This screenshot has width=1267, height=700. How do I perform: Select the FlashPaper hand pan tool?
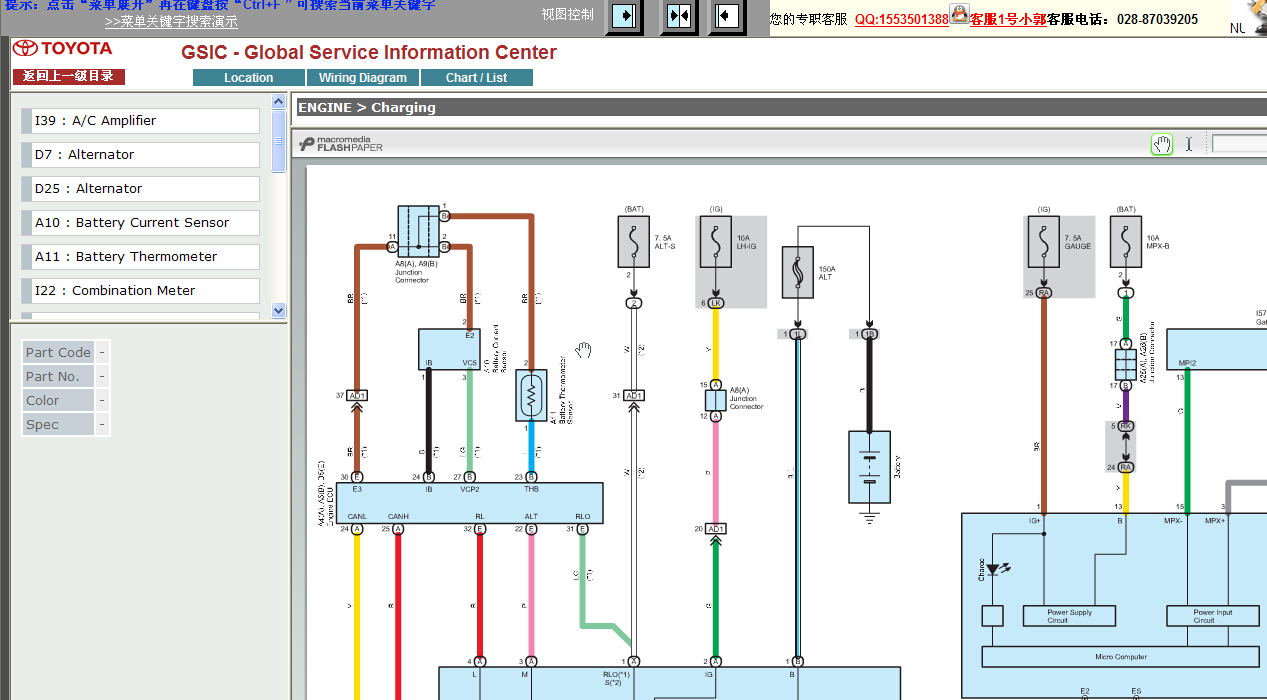tap(1161, 144)
